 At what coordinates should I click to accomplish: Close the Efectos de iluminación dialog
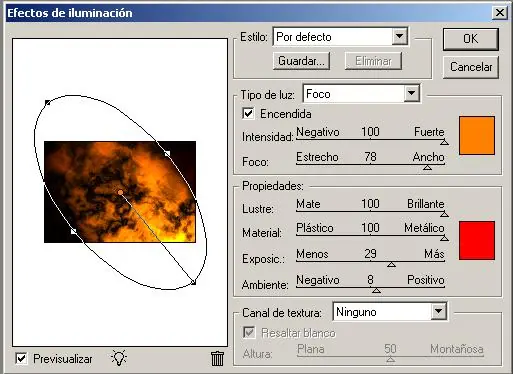tap(499, 13)
